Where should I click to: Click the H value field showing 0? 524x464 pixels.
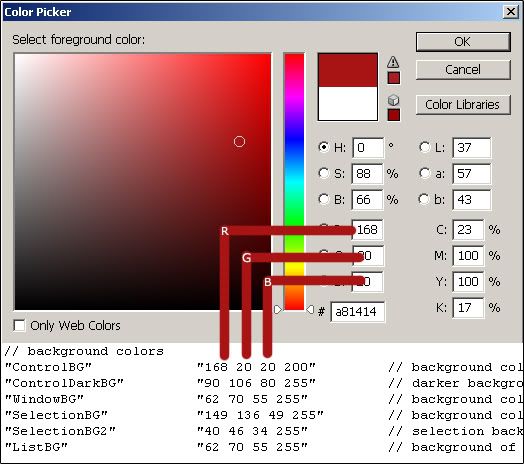click(x=368, y=147)
